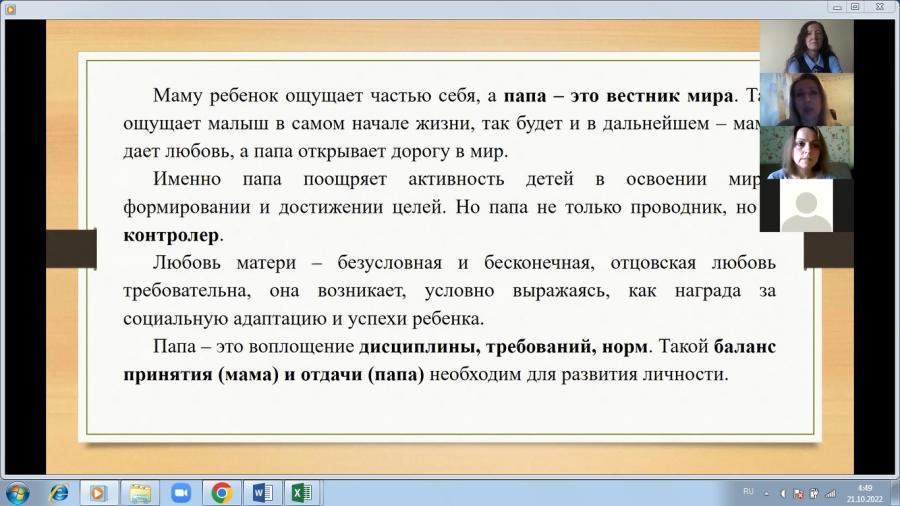
Task: Select the third participant video thumbnail
Action: (x=806, y=153)
